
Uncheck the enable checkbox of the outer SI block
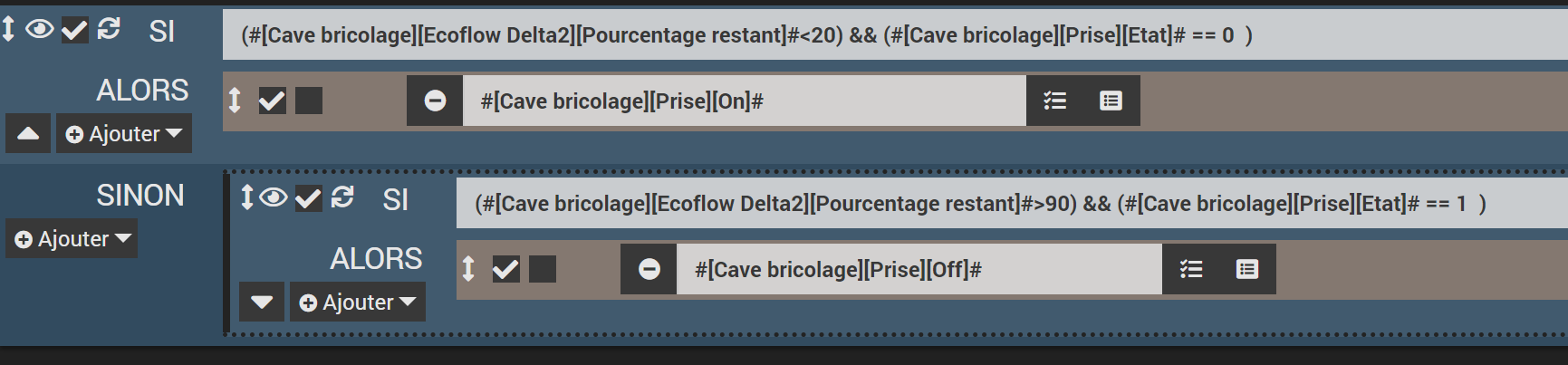click(x=74, y=30)
